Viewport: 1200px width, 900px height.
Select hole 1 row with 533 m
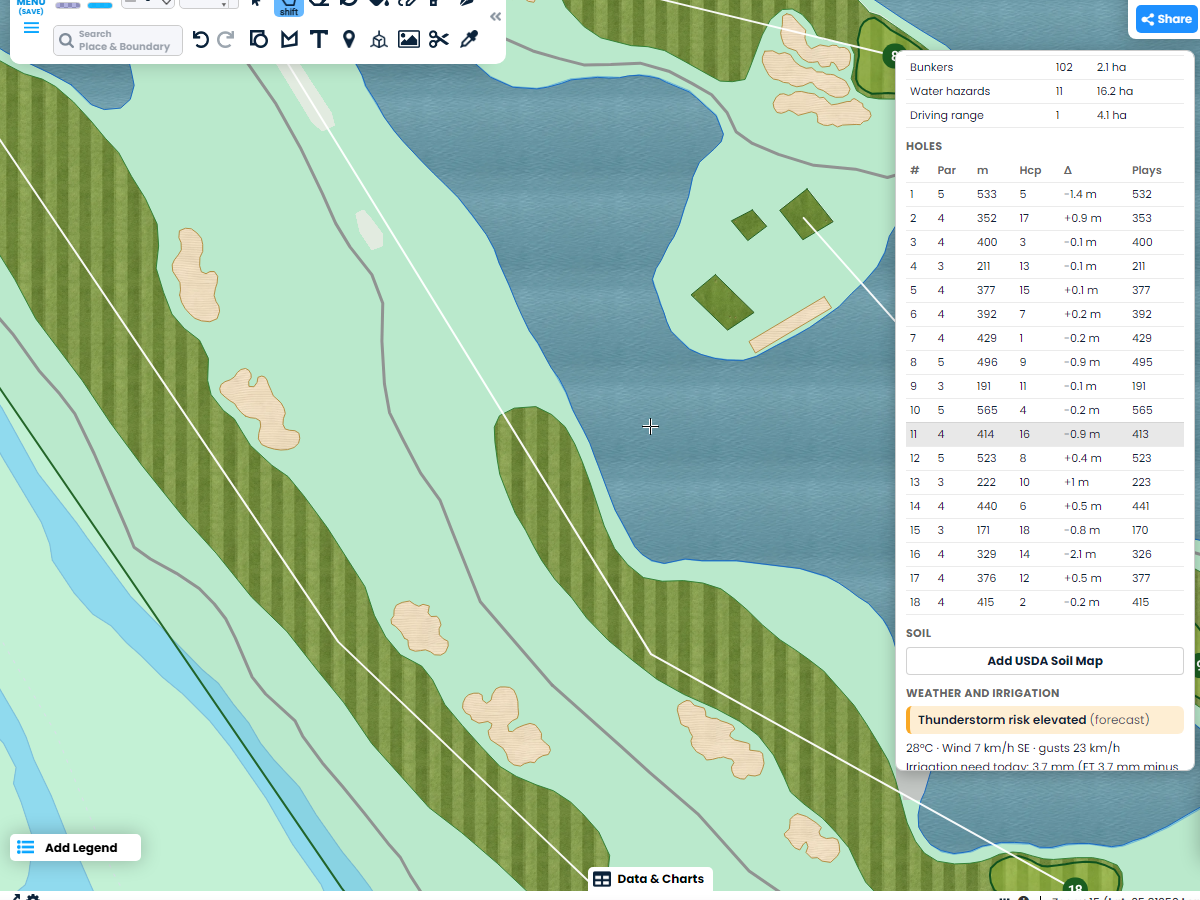coord(1045,194)
